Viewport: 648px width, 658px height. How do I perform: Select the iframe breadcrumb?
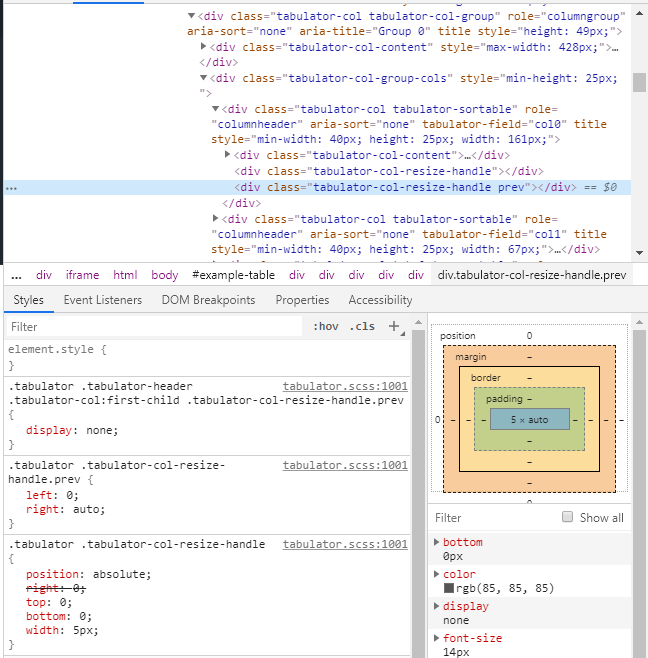click(x=82, y=275)
